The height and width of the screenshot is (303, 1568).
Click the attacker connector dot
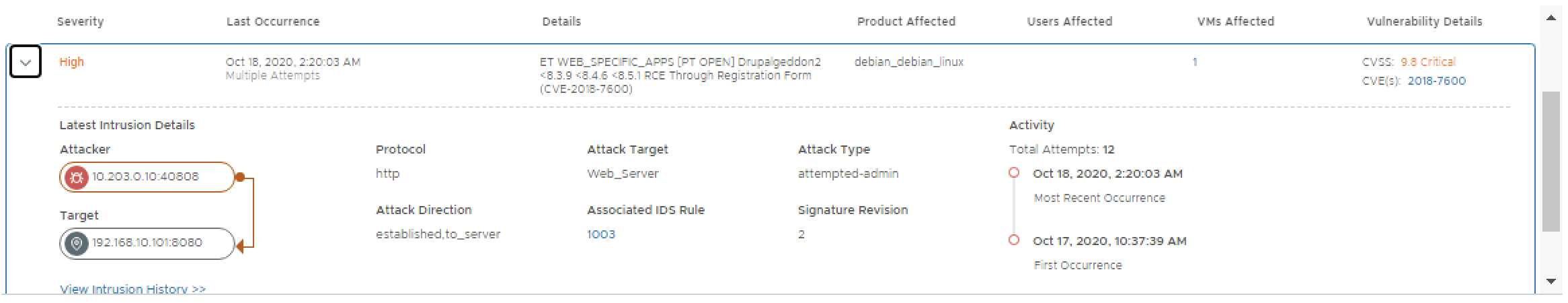coord(239,178)
